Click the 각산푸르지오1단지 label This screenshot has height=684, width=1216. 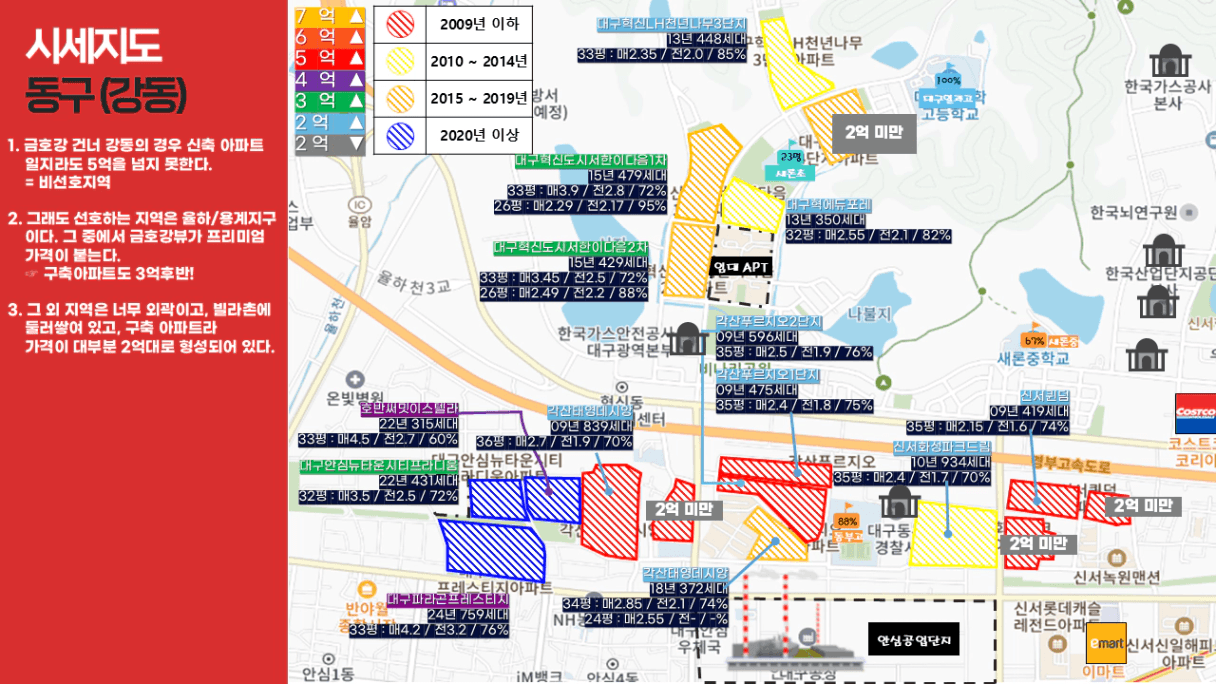pyautogui.click(x=768, y=375)
